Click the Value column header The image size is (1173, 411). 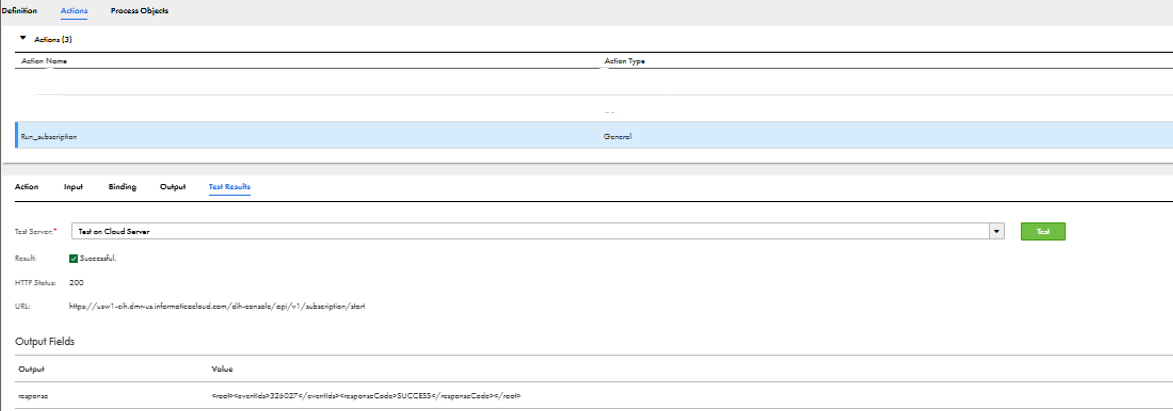pyautogui.click(x=222, y=369)
